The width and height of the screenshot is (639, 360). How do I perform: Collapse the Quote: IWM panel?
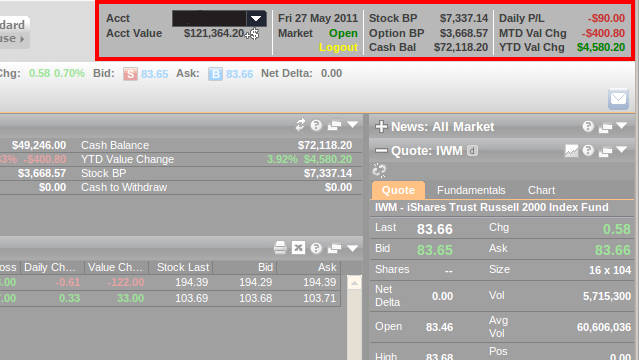(x=381, y=151)
